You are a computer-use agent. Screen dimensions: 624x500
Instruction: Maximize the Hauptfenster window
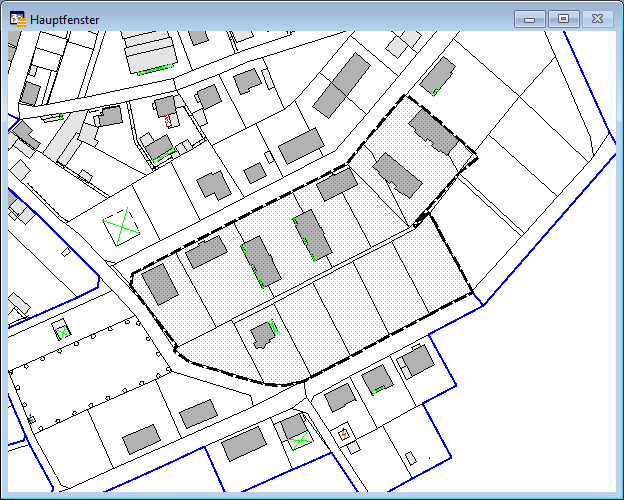coord(564,19)
